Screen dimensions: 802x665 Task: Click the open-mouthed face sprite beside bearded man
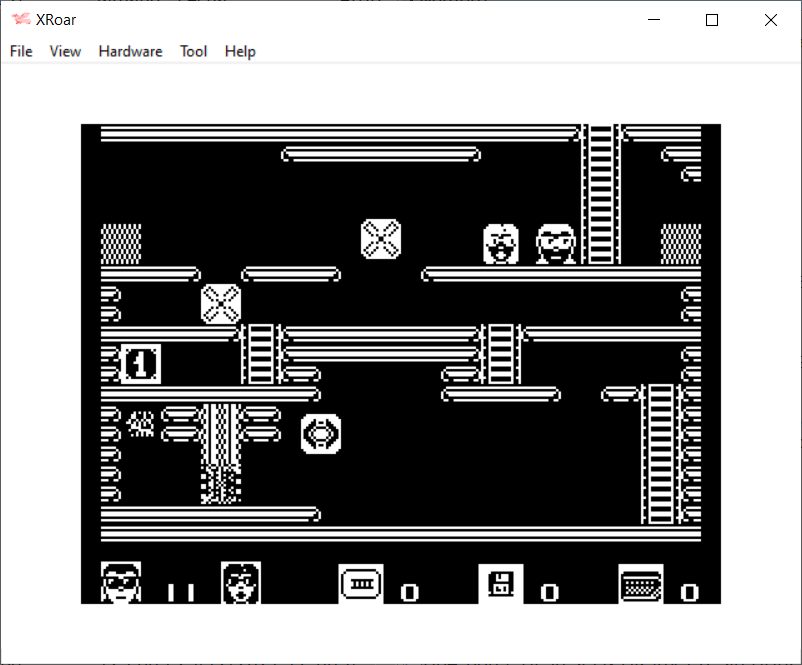500,244
